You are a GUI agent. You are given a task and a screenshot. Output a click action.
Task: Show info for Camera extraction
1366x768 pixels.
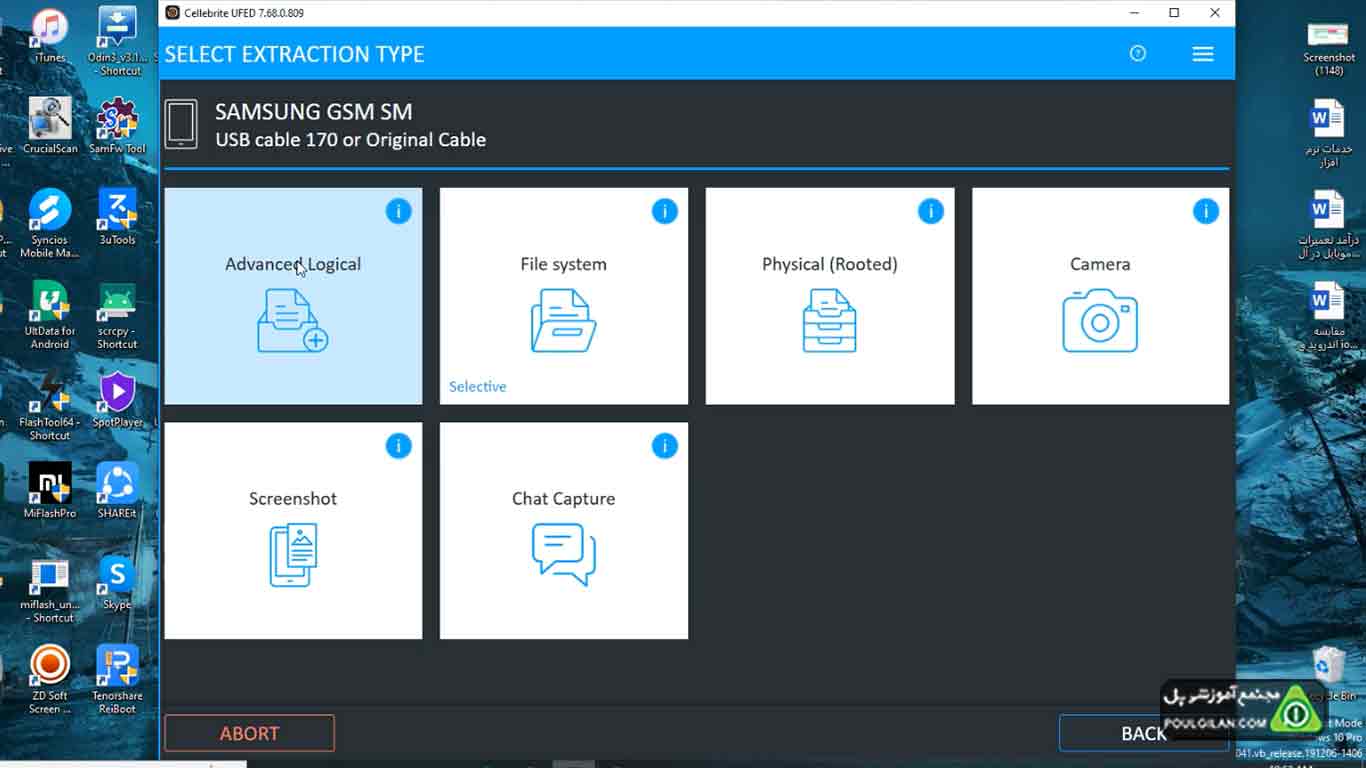click(1205, 211)
